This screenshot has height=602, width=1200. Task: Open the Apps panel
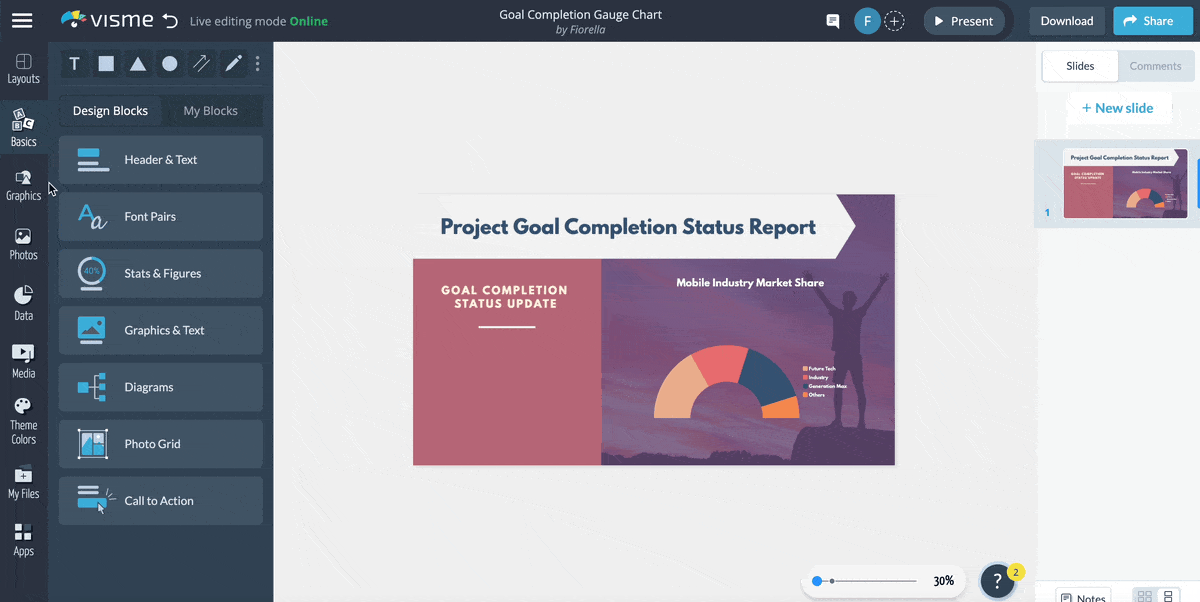point(23,541)
